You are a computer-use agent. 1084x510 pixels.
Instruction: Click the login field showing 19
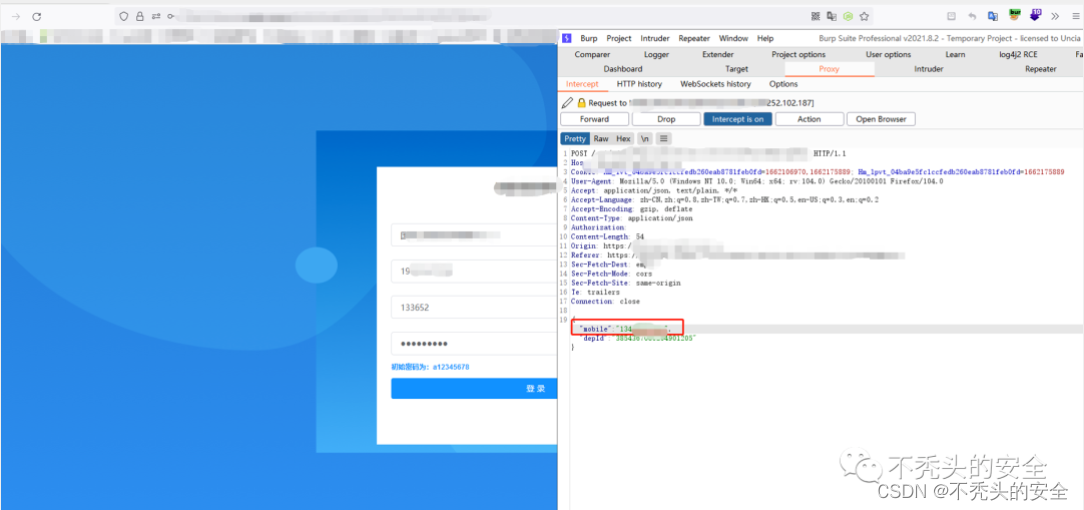[x=474, y=271]
